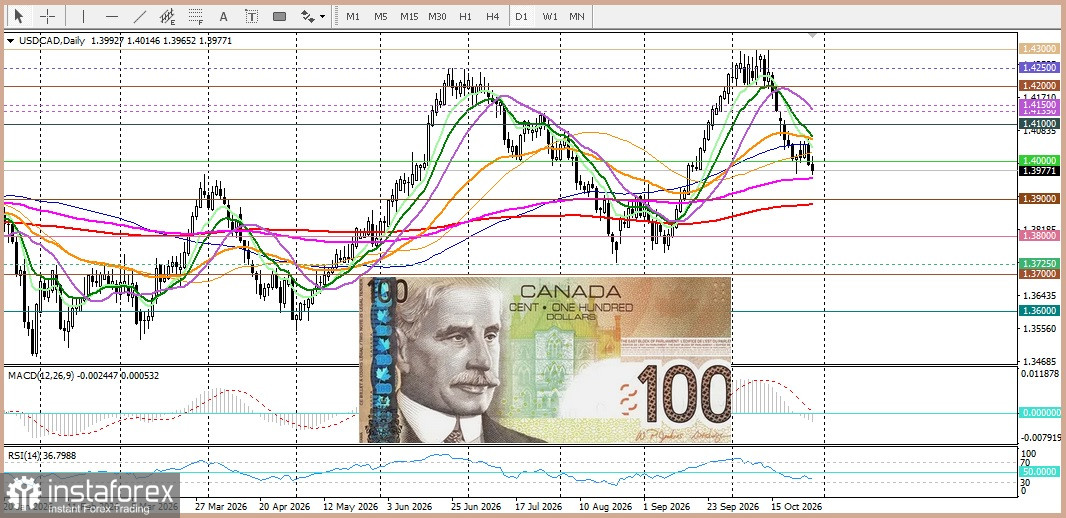1066x518 pixels.
Task: Click the 1.41500 price level label
Action: (x=1039, y=105)
